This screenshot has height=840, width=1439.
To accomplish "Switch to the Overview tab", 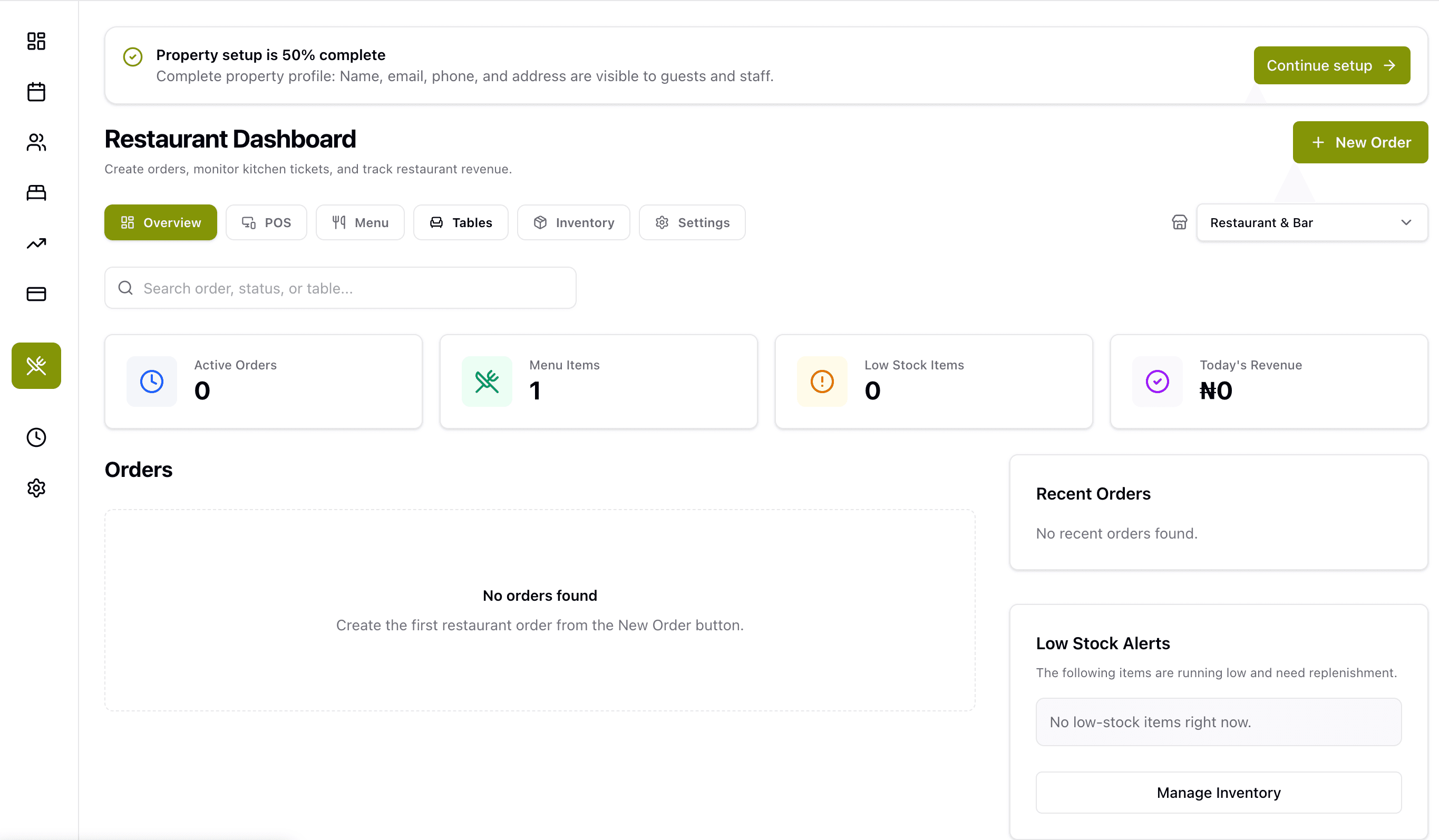I will [160, 222].
